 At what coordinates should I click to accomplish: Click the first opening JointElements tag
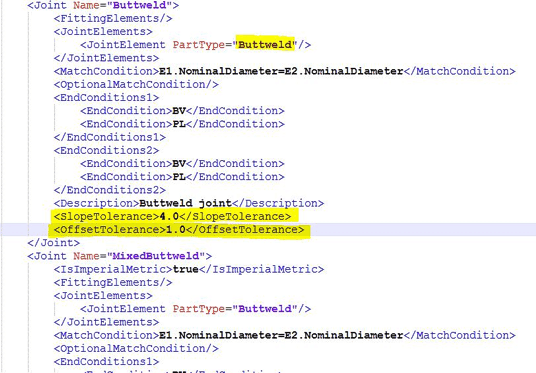(103, 31)
